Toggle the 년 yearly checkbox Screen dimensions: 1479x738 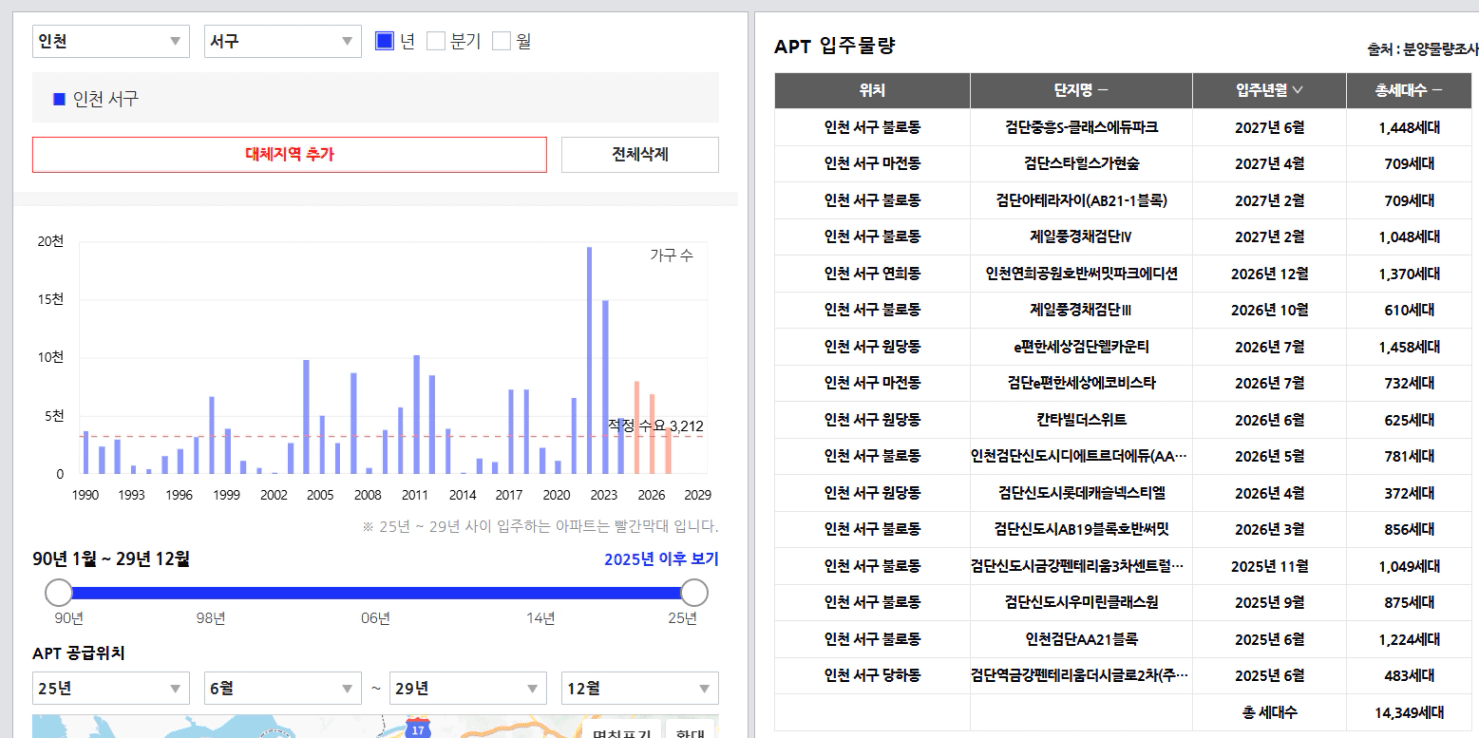tap(384, 41)
